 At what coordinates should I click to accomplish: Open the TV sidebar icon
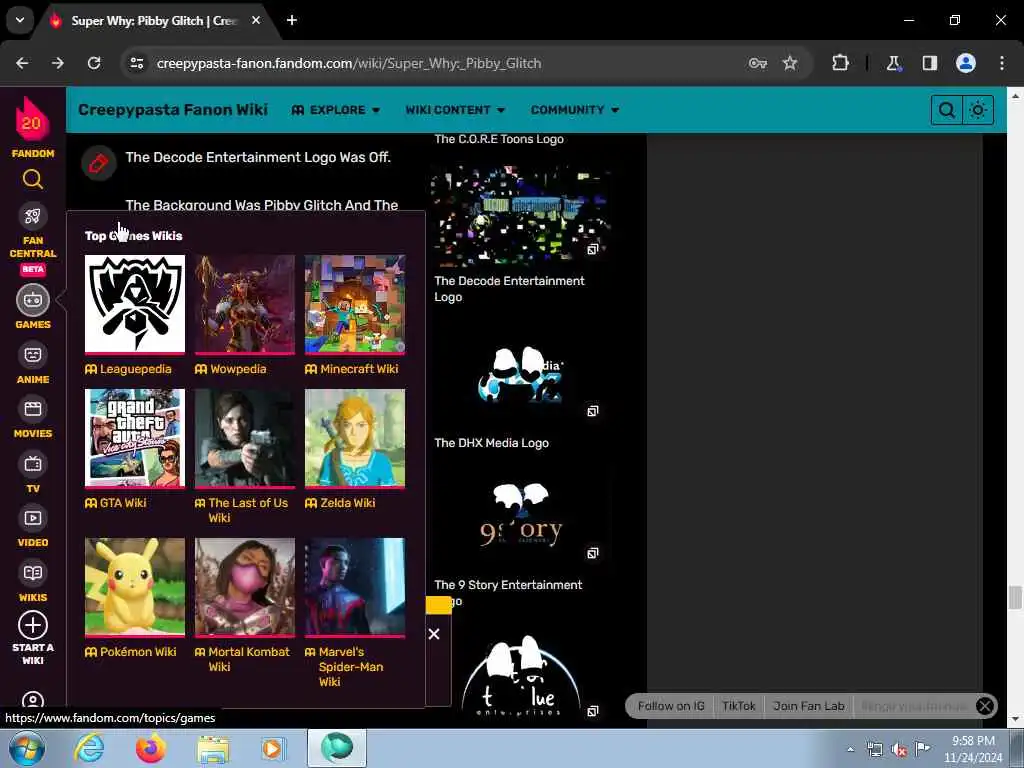pyautogui.click(x=33, y=464)
